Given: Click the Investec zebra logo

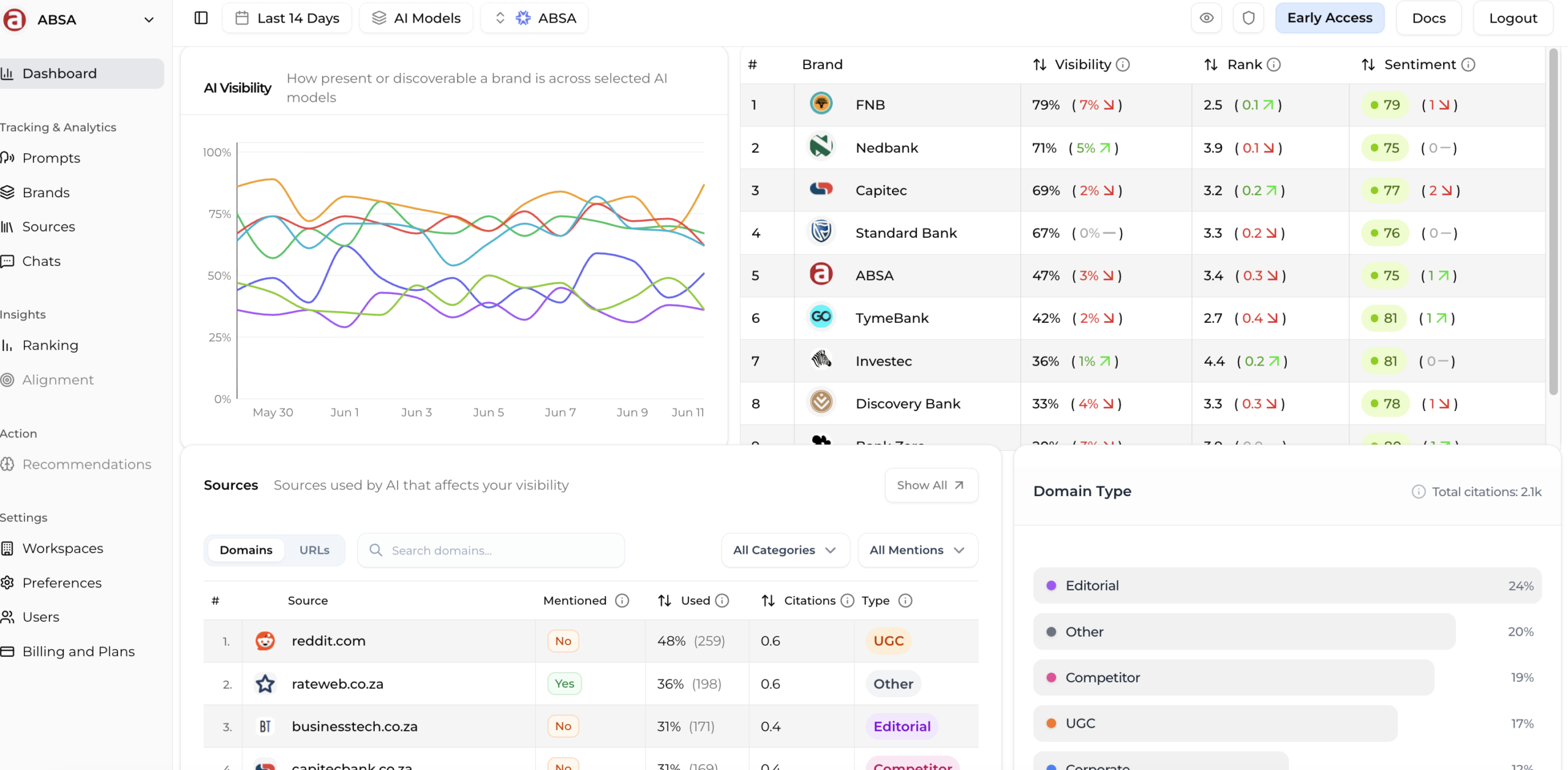Looking at the screenshot, I should [x=821, y=360].
